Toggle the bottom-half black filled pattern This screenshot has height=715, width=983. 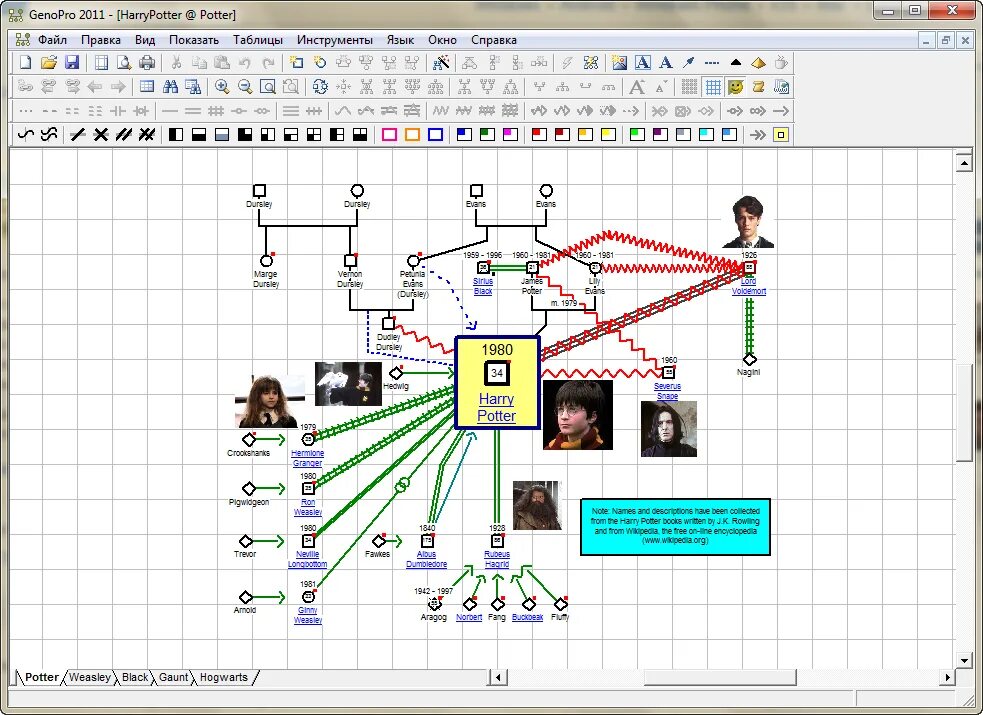tap(199, 134)
